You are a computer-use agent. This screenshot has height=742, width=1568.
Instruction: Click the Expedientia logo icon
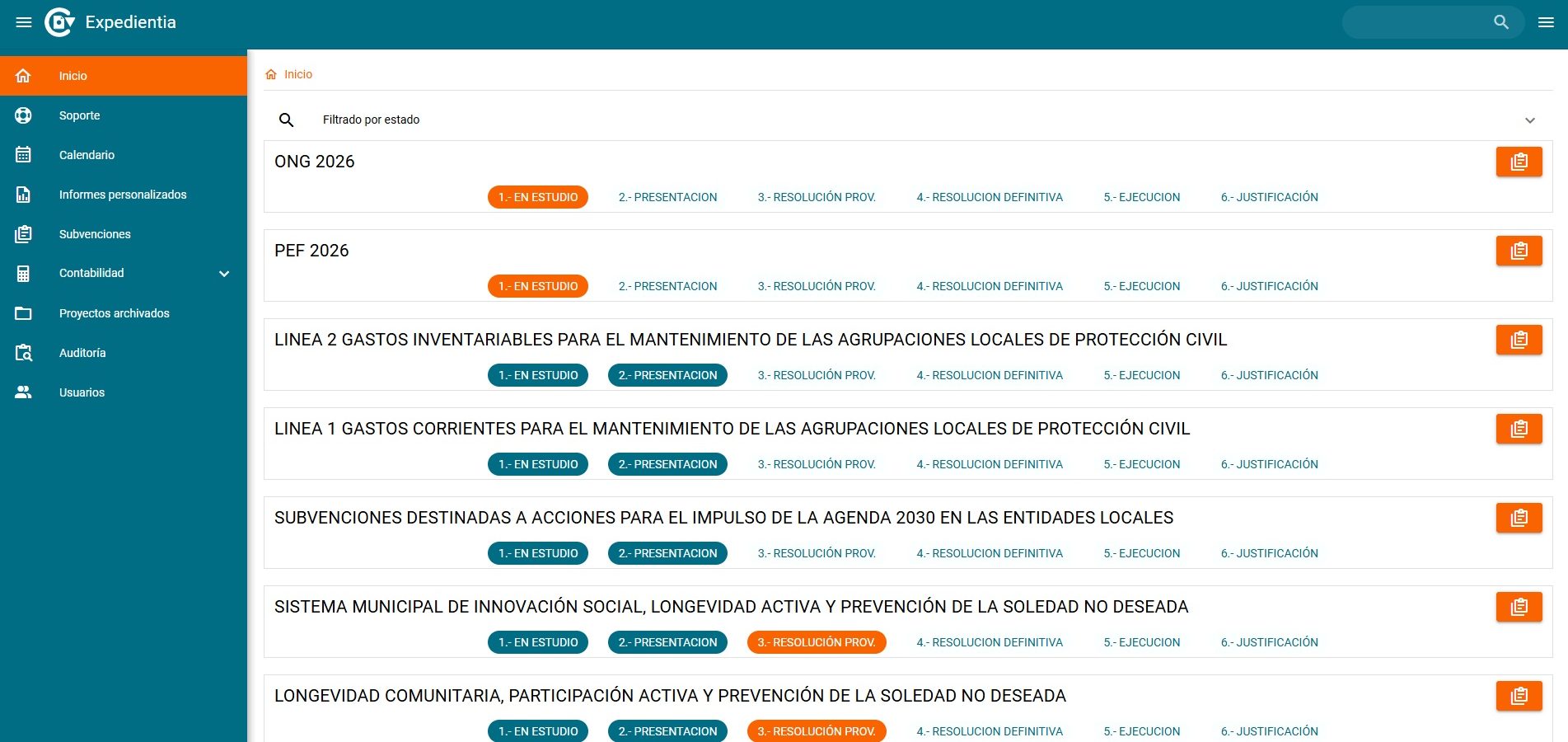click(59, 22)
